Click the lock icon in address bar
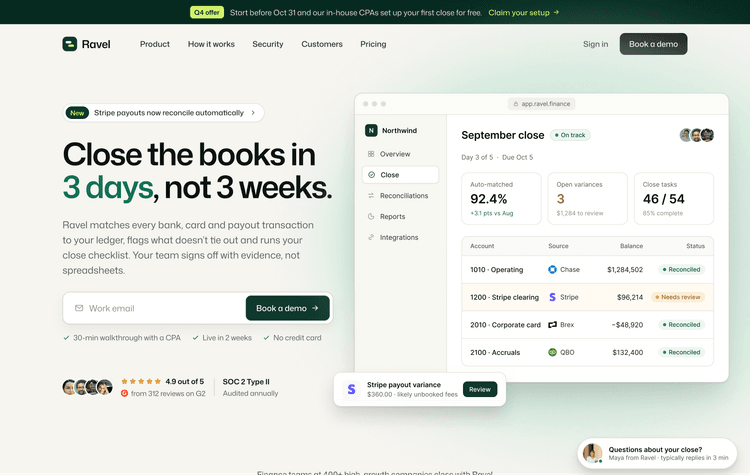The height and width of the screenshot is (475, 750). coord(516,104)
